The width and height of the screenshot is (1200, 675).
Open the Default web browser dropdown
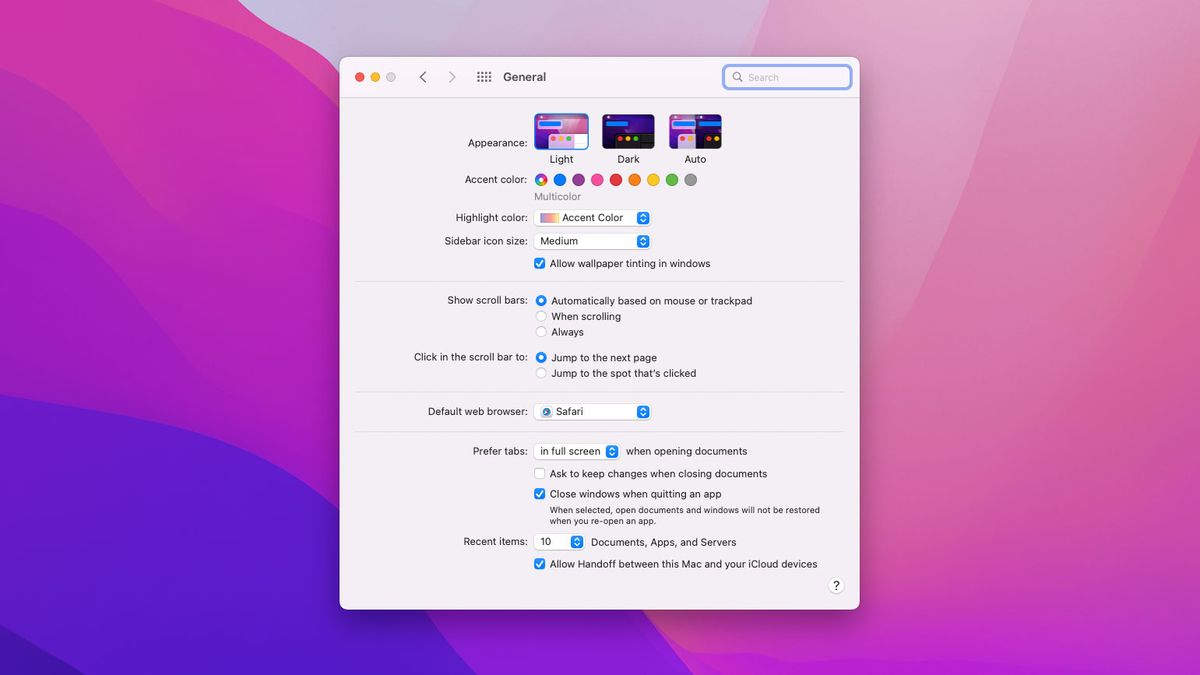(x=592, y=411)
